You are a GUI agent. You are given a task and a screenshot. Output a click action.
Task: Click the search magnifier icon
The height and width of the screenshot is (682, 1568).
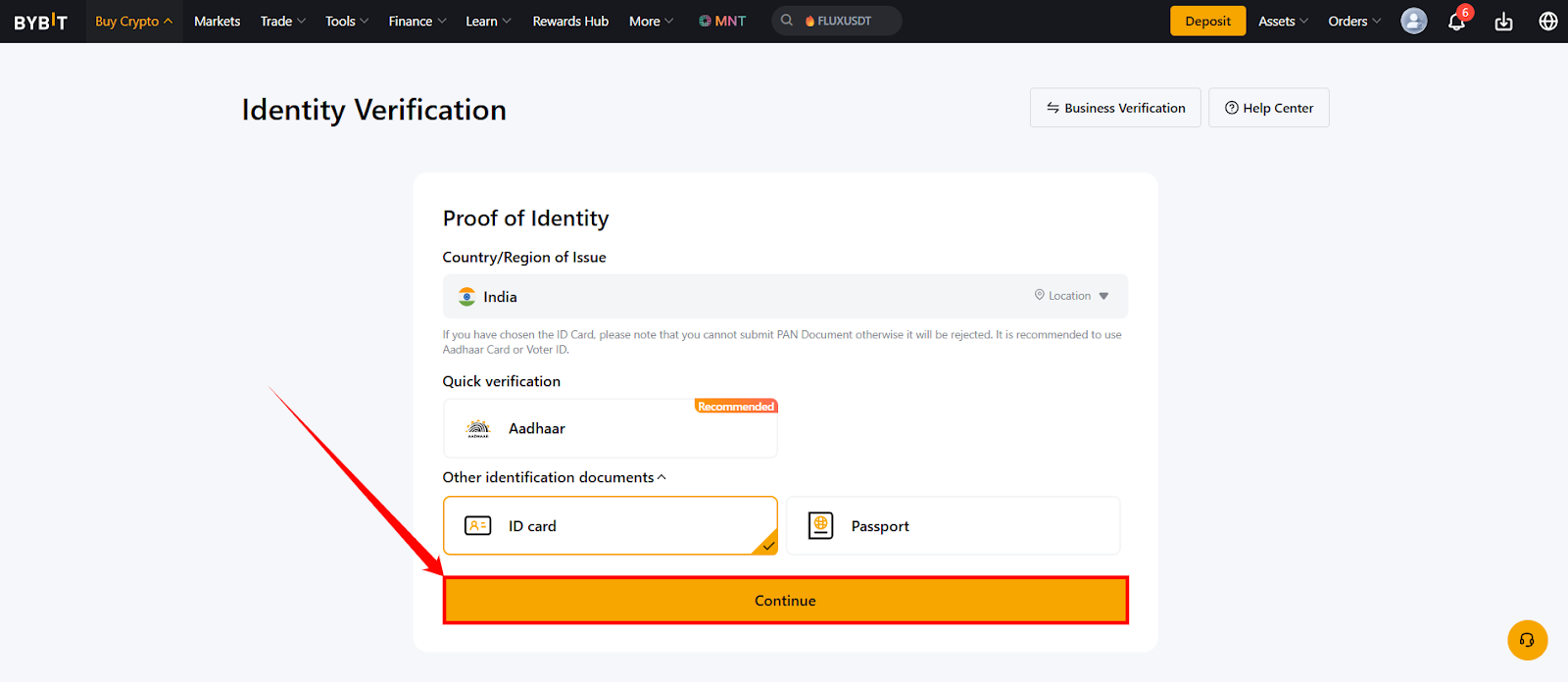point(787,21)
